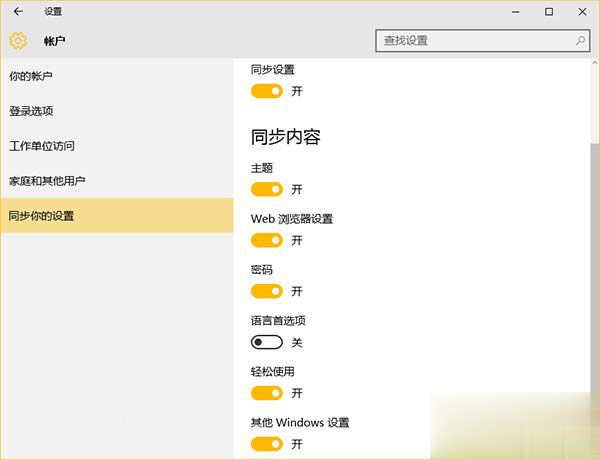Click the 其他 Windows 设置 label

[x=300, y=422]
